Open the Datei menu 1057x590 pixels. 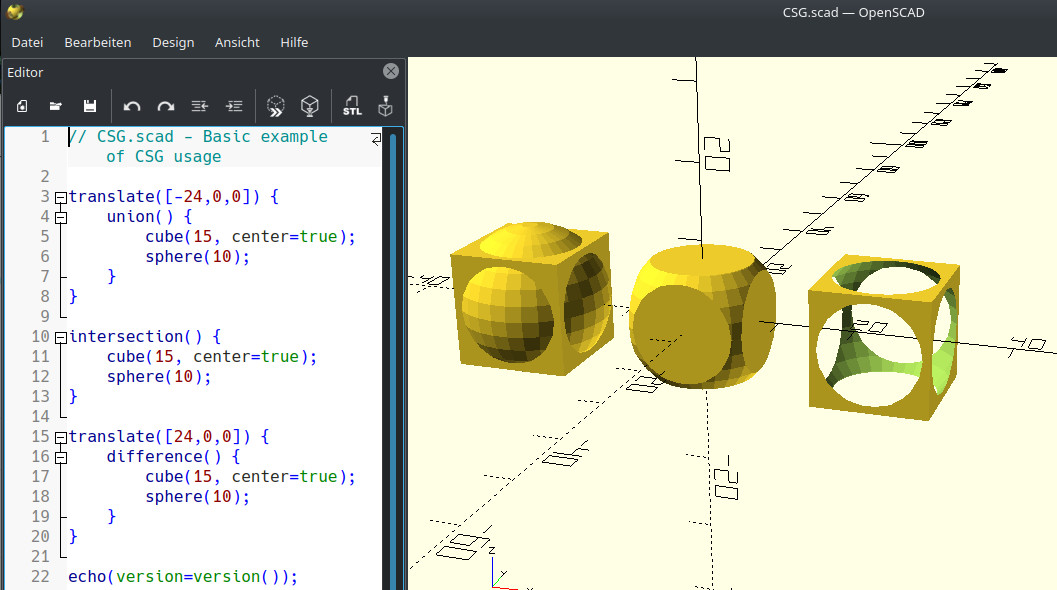(27, 42)
